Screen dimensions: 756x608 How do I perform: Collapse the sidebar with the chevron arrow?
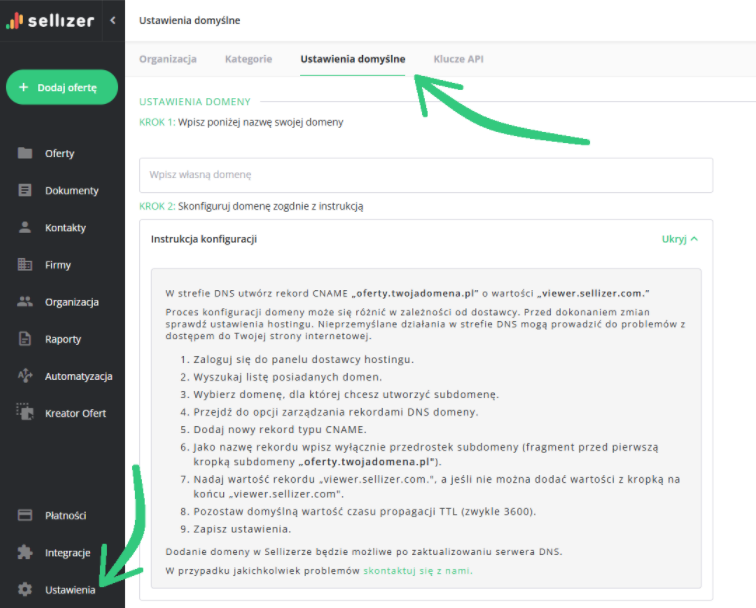coord(112,20)
